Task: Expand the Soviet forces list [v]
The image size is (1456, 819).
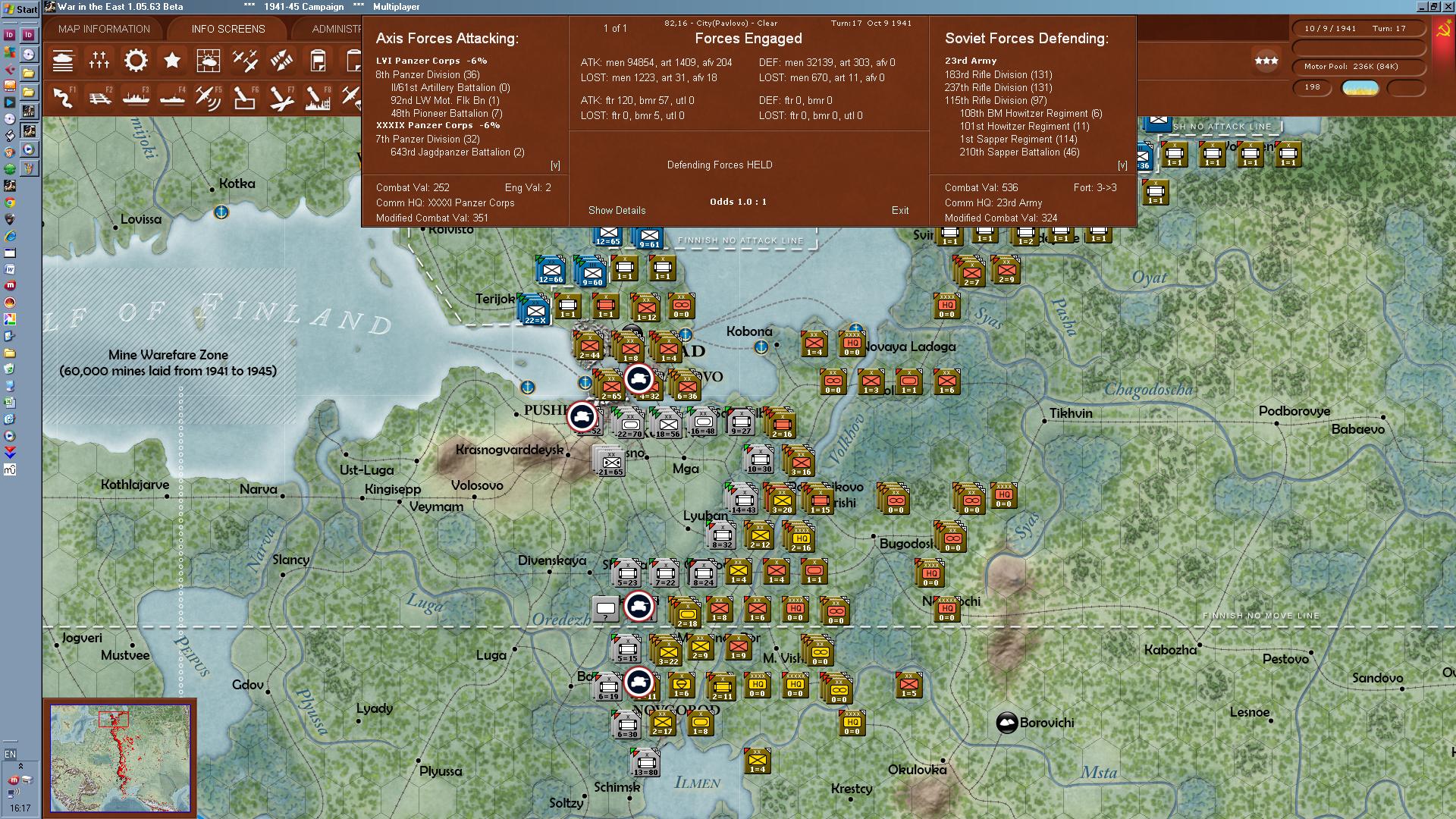Action: (1122, 165)
